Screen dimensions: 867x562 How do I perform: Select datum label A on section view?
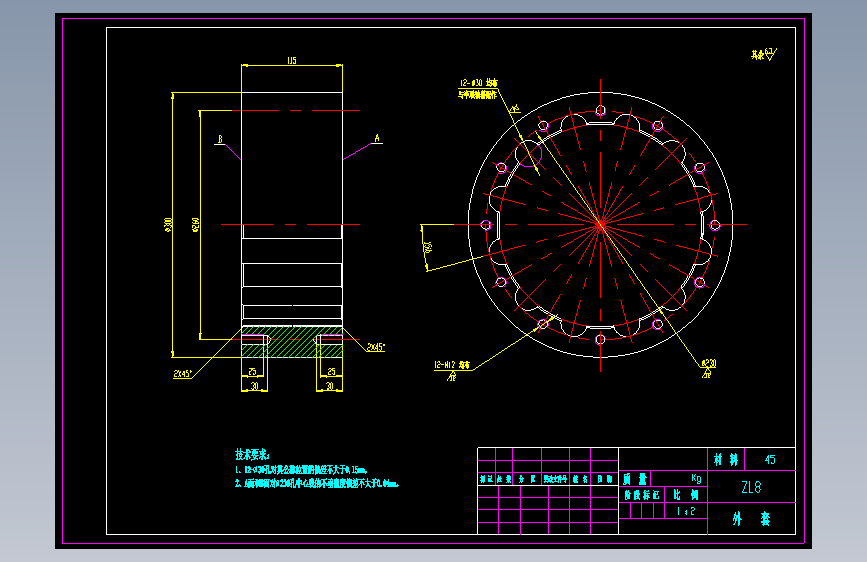[377, 138]
